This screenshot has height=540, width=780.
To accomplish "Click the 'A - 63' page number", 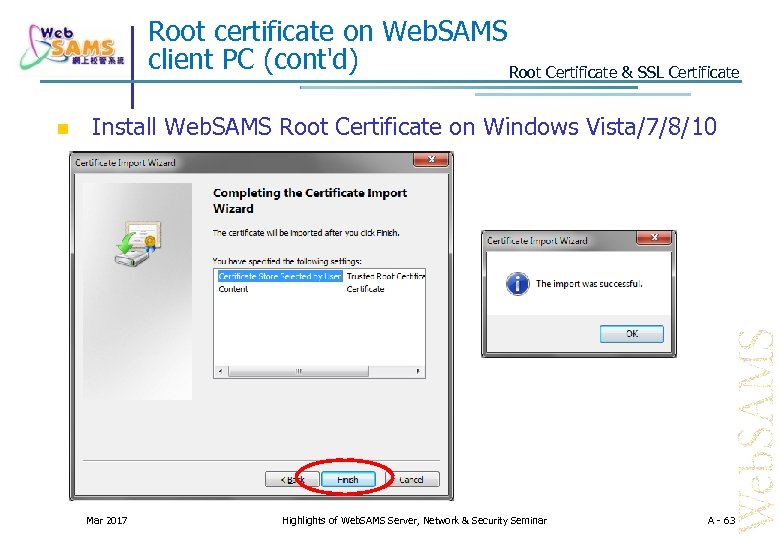I will pos(721,520).
